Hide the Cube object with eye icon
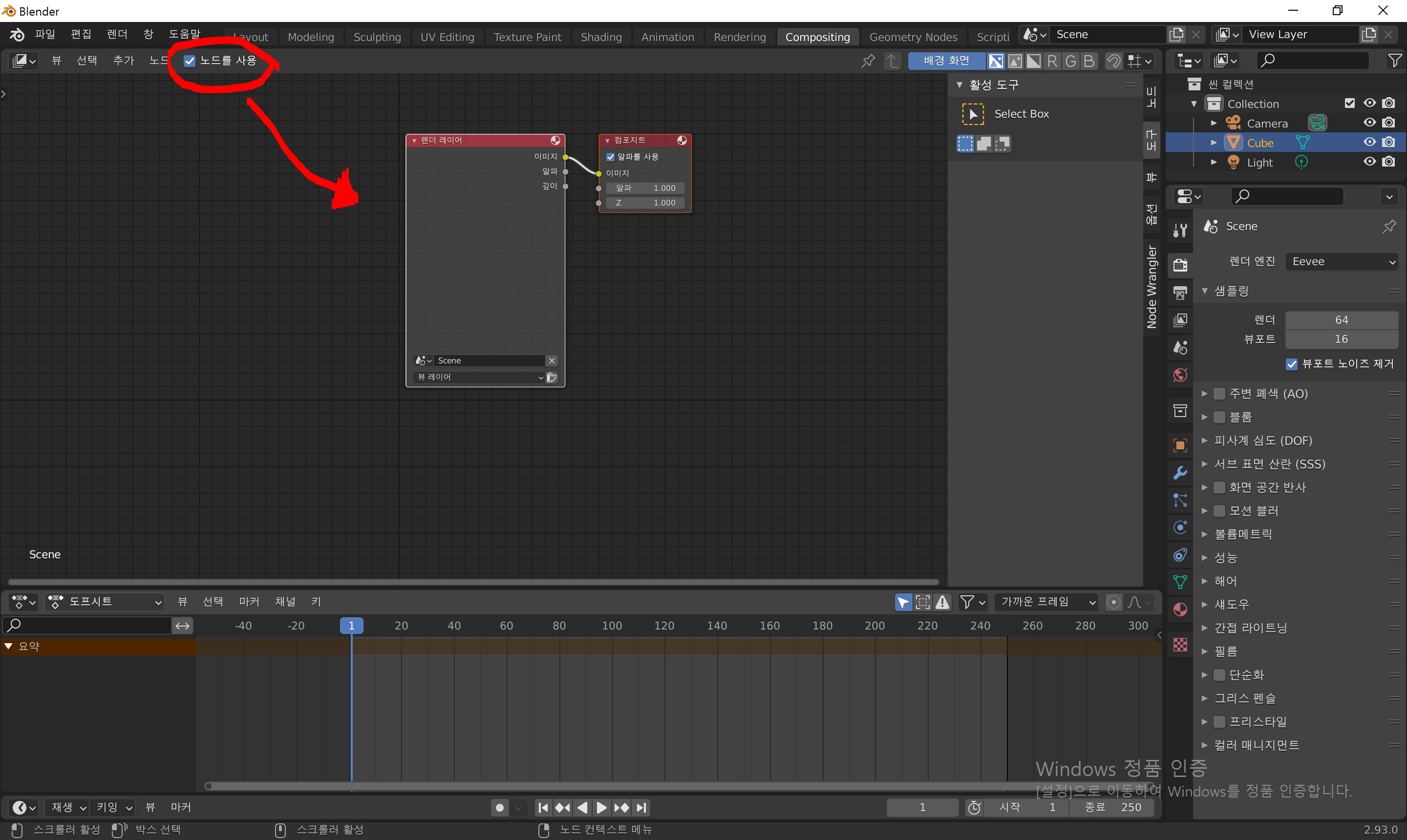 click(1369, 142)
